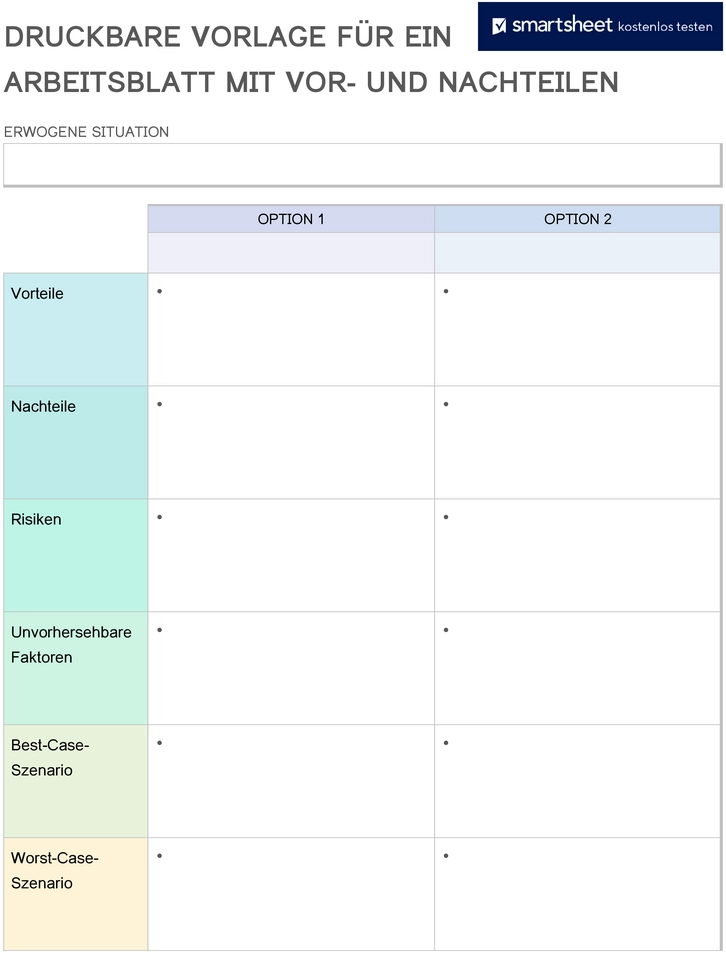Click Best-Case-Szenario cell for Option 1
The height and width of the screenshot is (953, 726).
pos(291,782)
